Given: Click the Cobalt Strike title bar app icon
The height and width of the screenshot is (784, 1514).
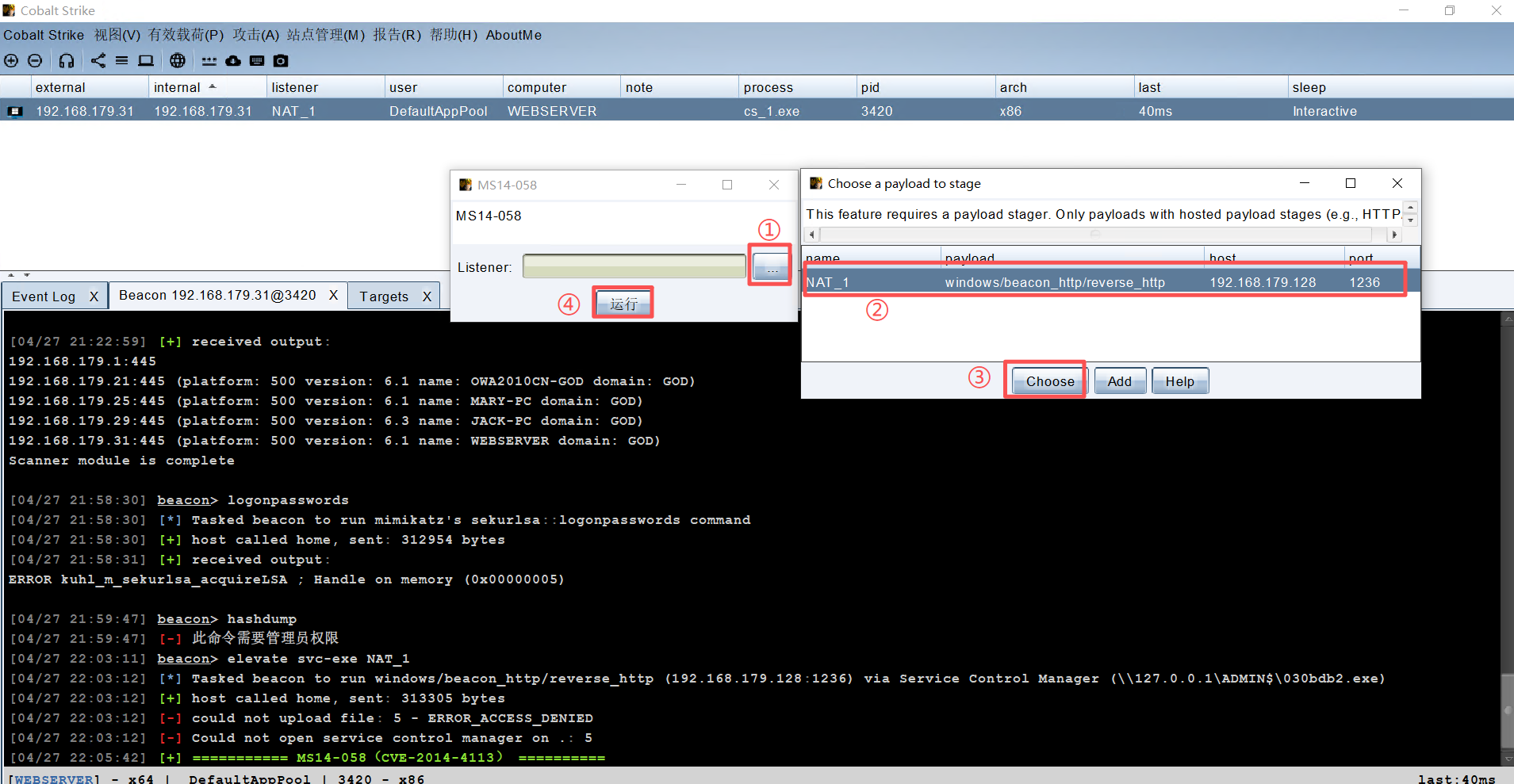Looking at the screenshot, I should click(x=9, y=10).
